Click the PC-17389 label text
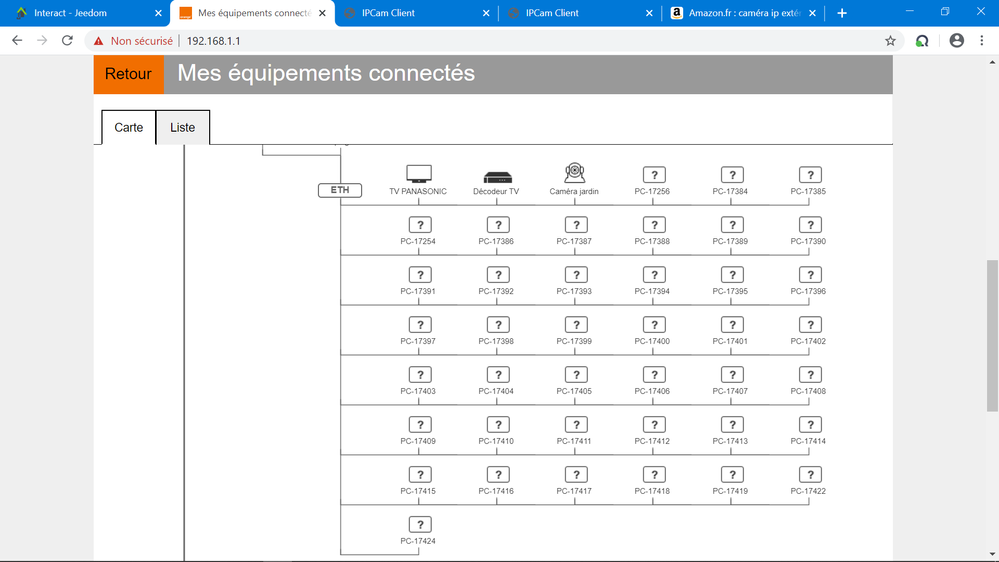The image size is (999, 562). pyautogui.click(x=730, y=241)
